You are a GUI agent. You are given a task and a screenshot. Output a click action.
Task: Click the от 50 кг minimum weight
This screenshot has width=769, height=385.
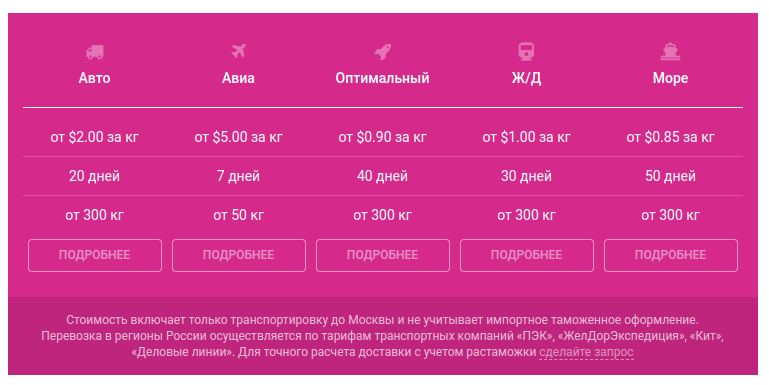238,215
